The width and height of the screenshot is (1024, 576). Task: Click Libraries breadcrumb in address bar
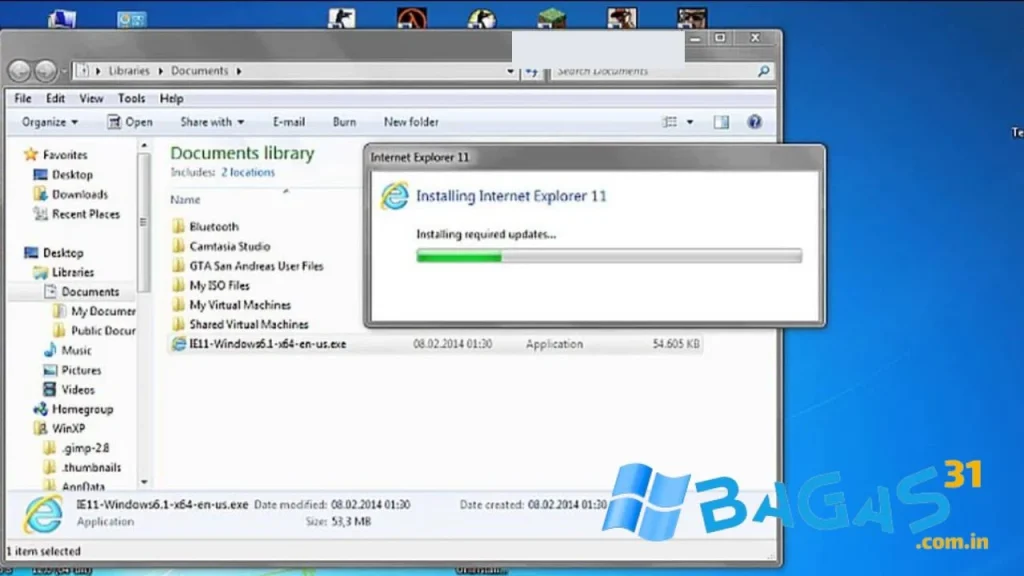(x=129, y=71)
